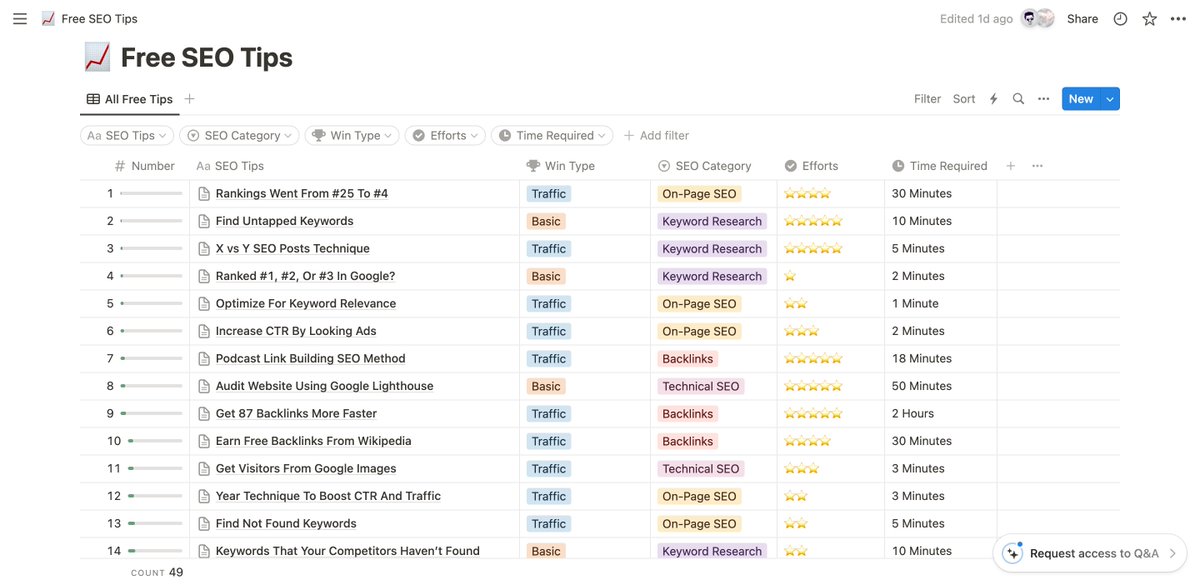Image resolution: width=1200 pixels, height=585 pixels.
Task: Click the Sort button above the table
Action: (963, 98)
